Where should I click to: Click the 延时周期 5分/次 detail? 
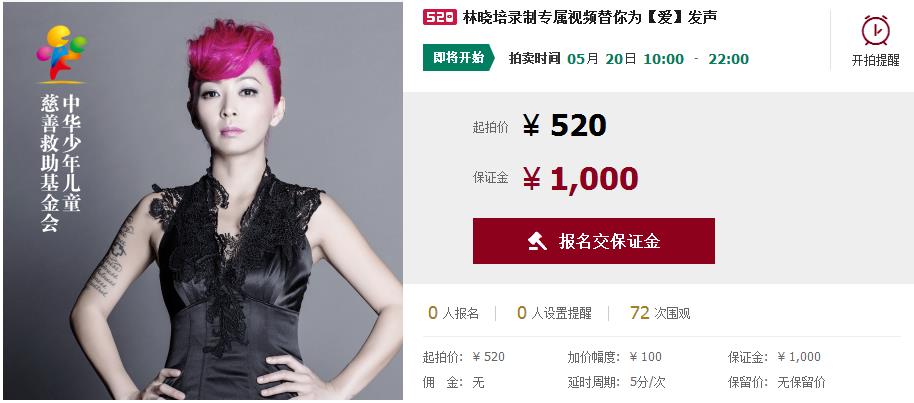pyautogui.click(x=617, y=383)
